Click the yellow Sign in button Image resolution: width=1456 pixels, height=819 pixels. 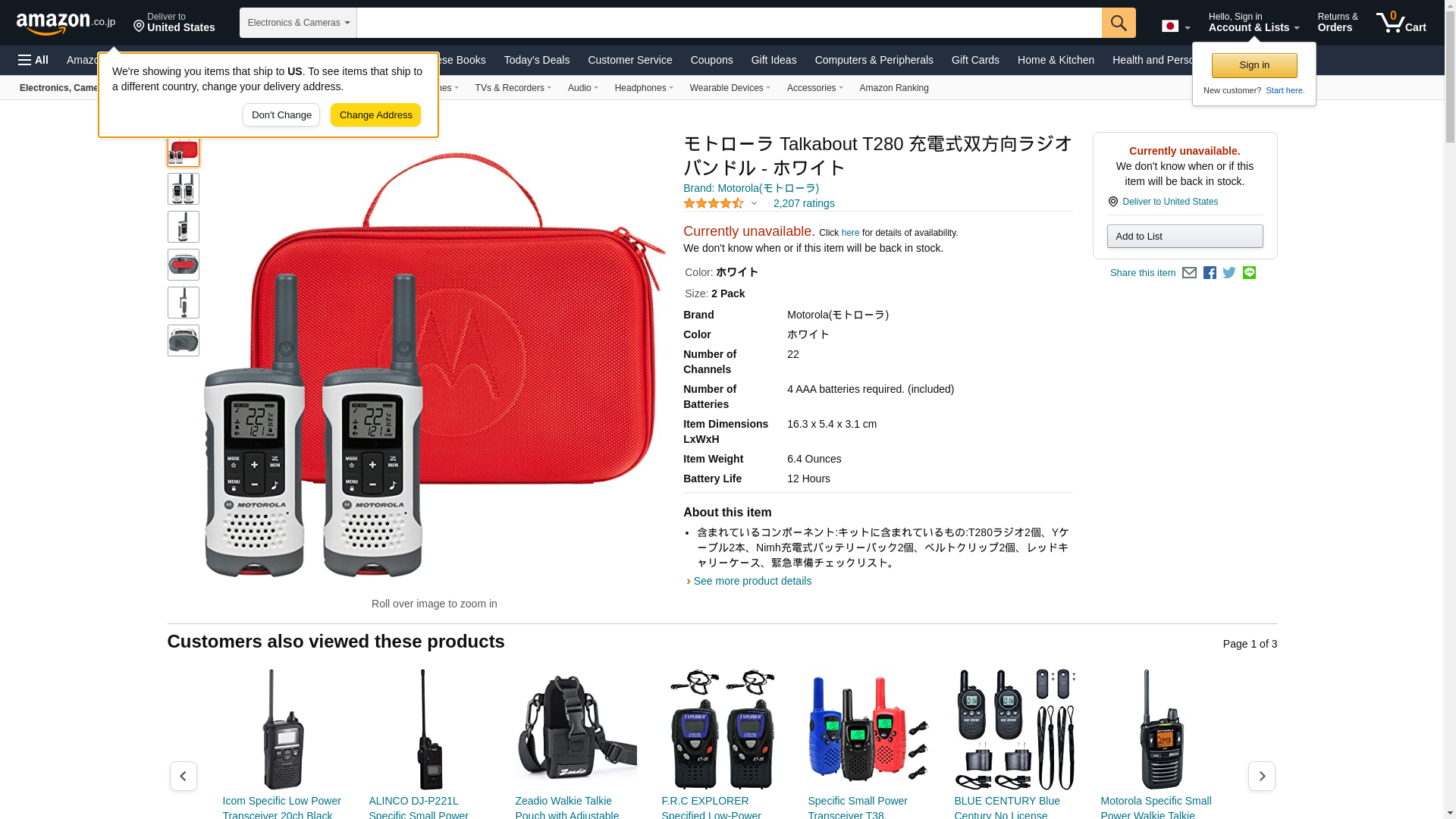click(1254, 65)
